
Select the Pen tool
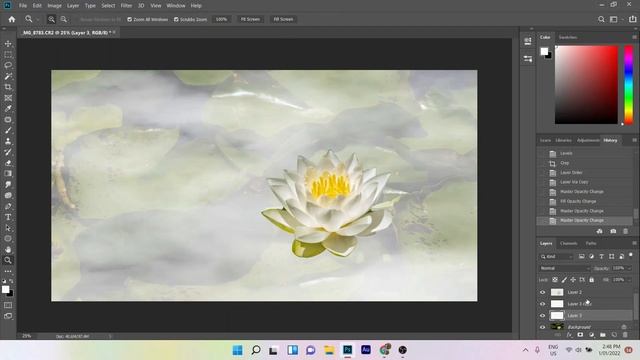click(x=8, y=206)
